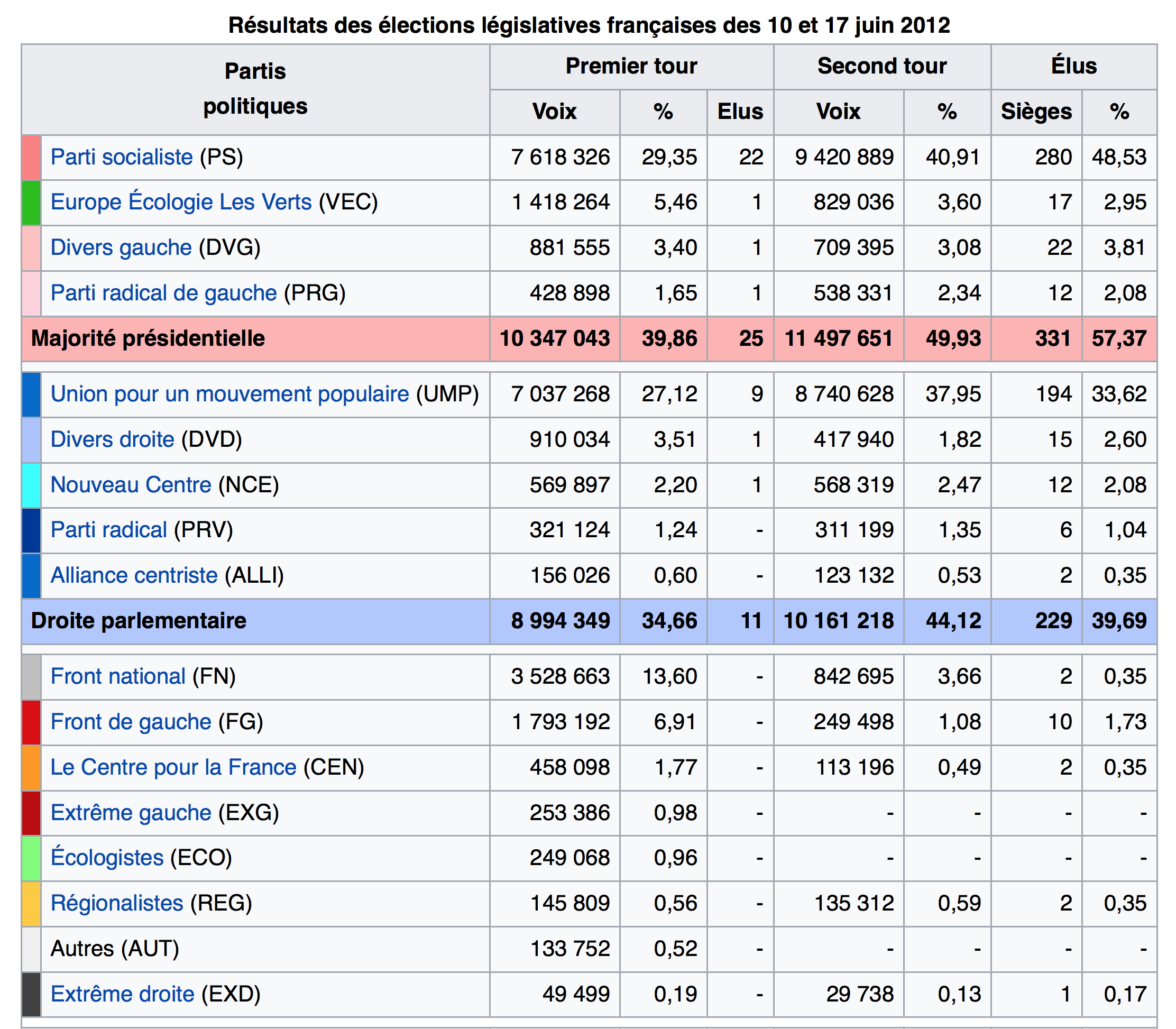Viewport: 1176px width, 1029px height.
Task: Click the green swatch for Europe Écologie
Action: (32, 203)
